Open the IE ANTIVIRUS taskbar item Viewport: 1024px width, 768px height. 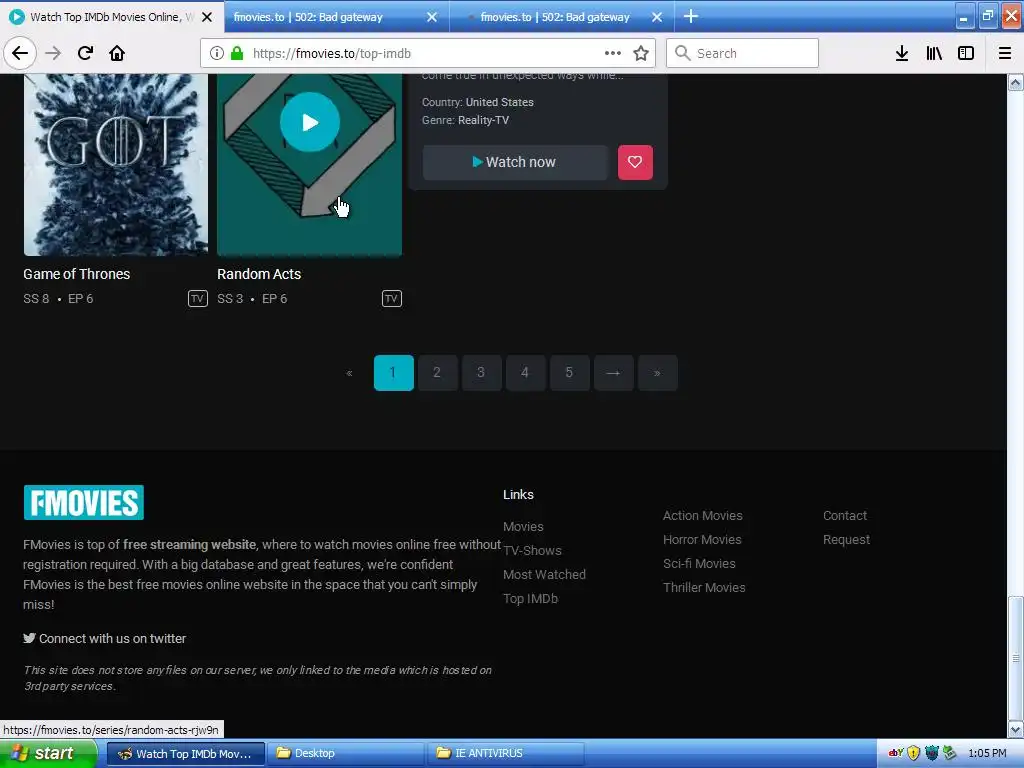[506, 754]
